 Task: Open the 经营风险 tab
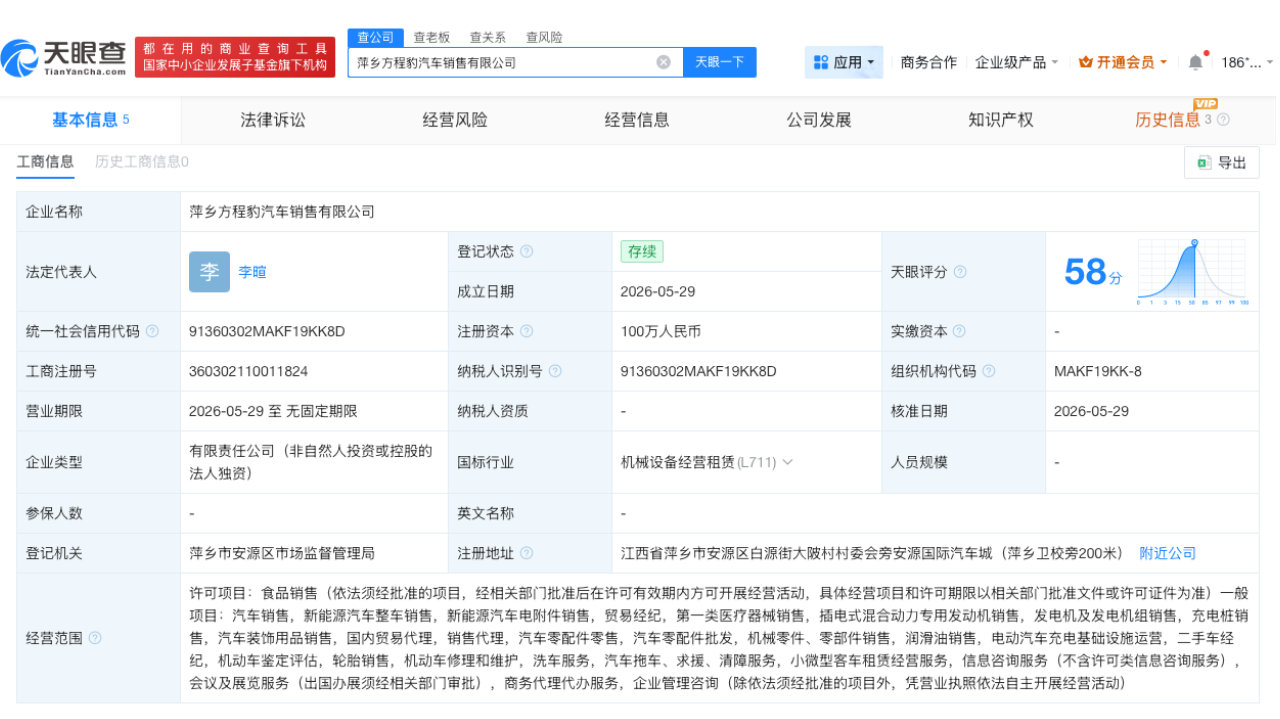point(455,120)
